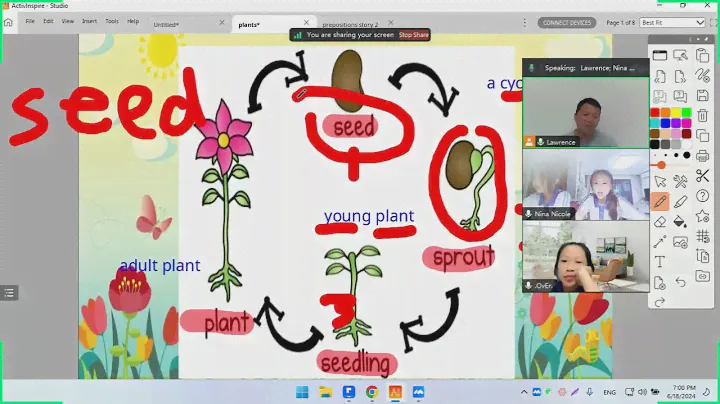720x404 pixels.
Task: Open the Insert menu
Action: pos(89,21)
